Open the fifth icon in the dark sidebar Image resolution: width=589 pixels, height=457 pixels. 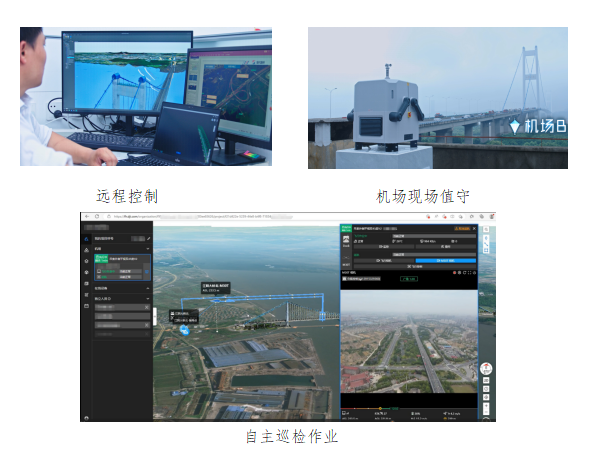click(x=86, y=284)
